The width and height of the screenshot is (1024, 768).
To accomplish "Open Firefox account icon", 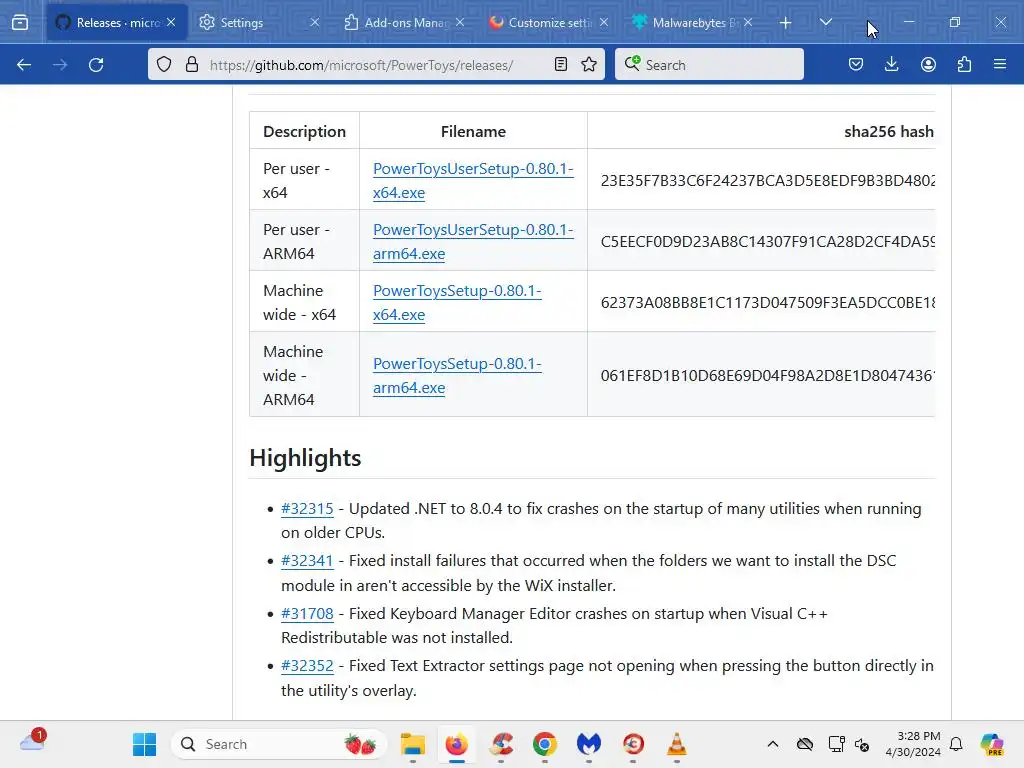I will 928,64.
